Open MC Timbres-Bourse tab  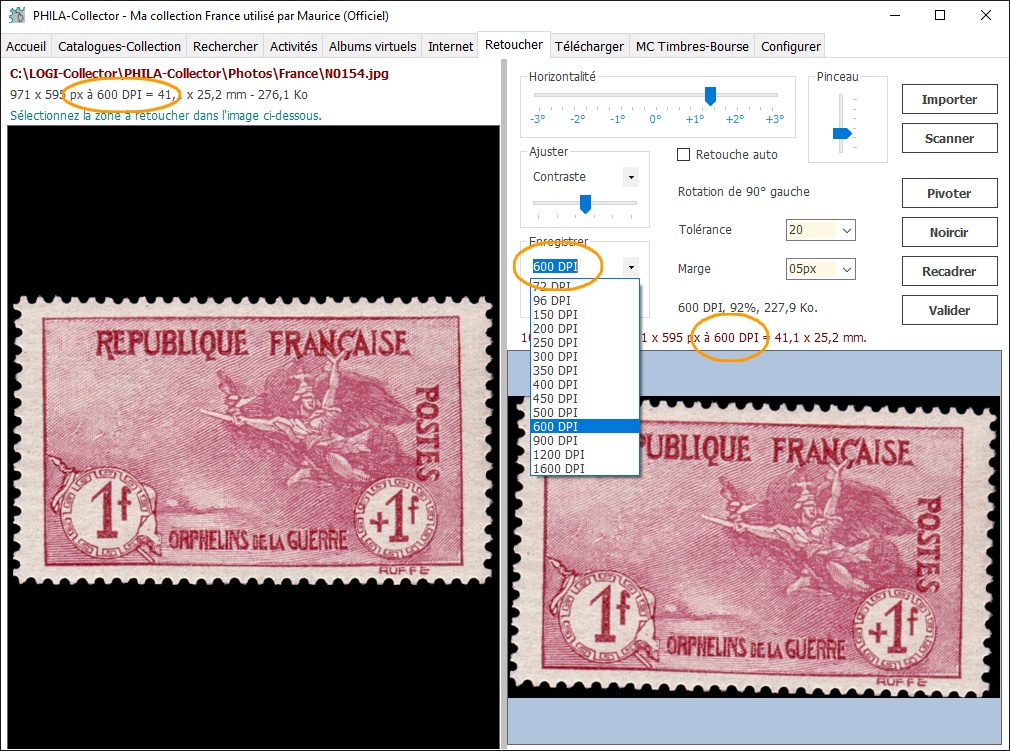click(692, 46)
